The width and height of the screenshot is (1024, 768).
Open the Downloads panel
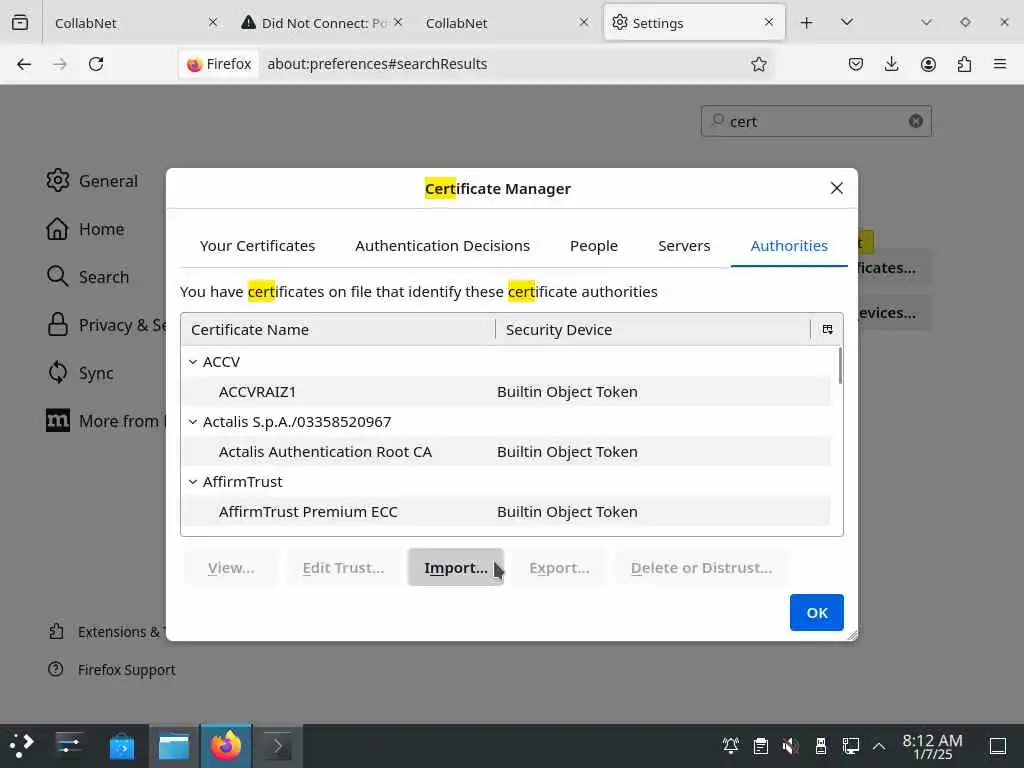(891, 64)
